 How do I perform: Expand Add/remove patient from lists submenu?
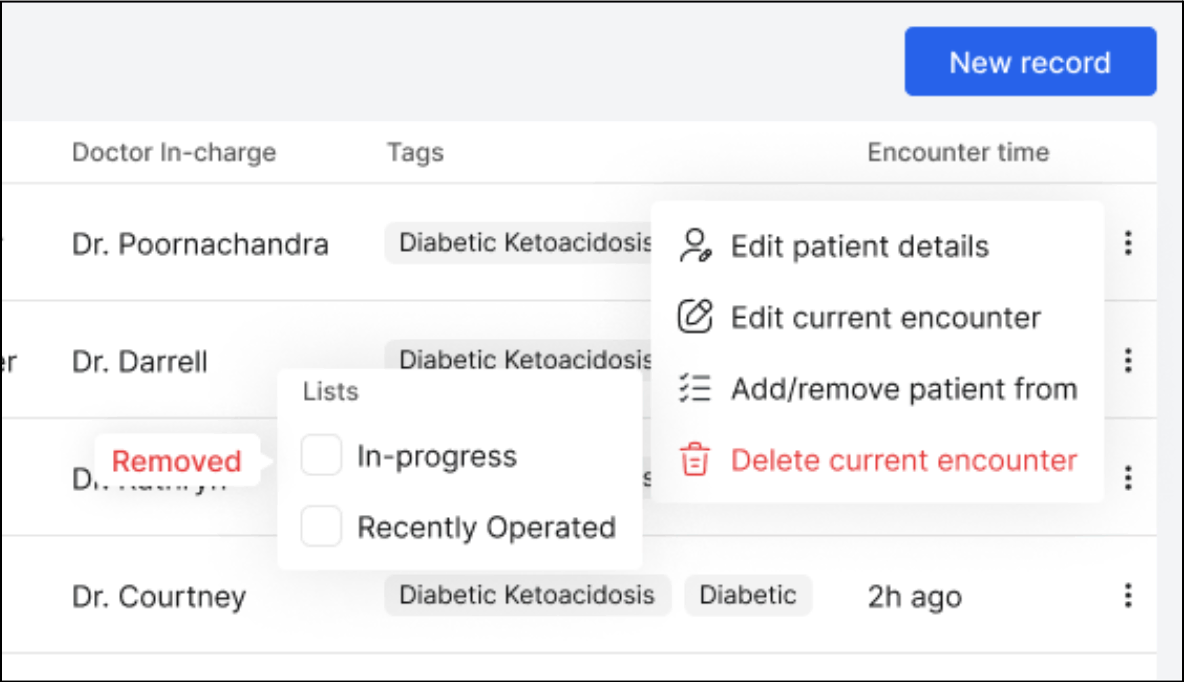[903, 389]
